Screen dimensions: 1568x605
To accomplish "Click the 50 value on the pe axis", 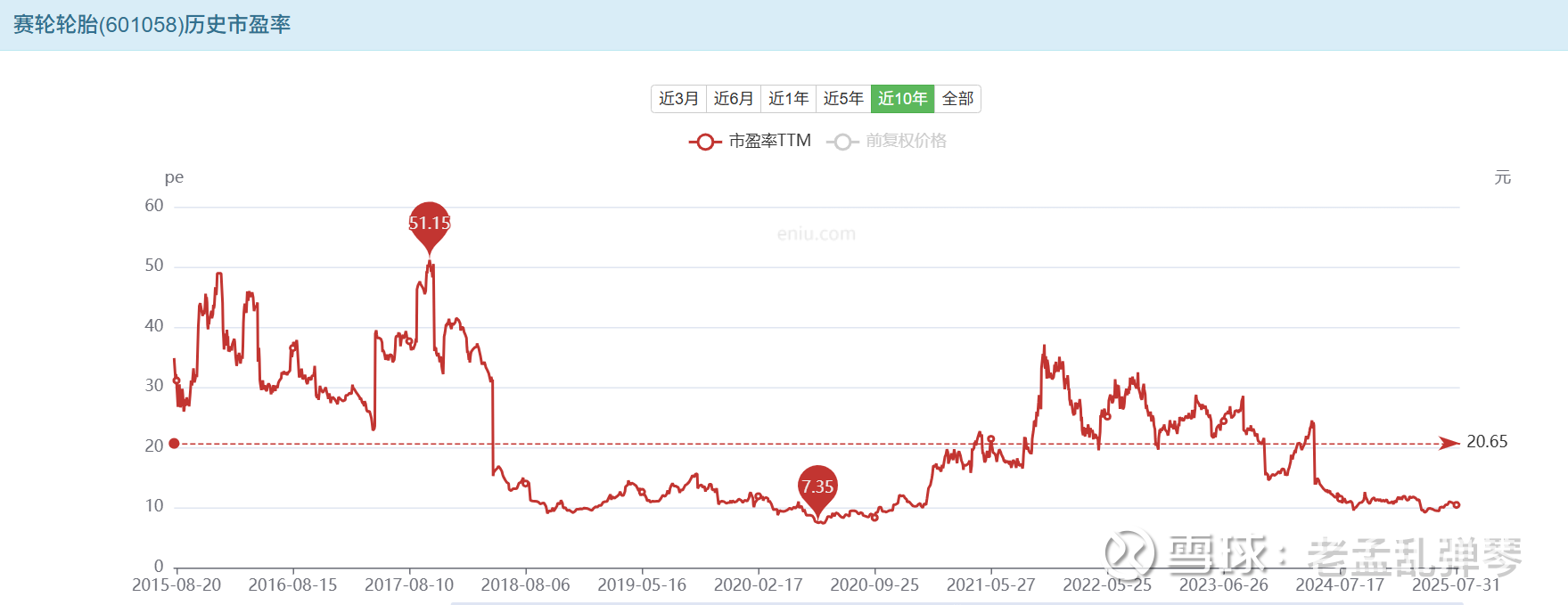I will coord(154,266).
